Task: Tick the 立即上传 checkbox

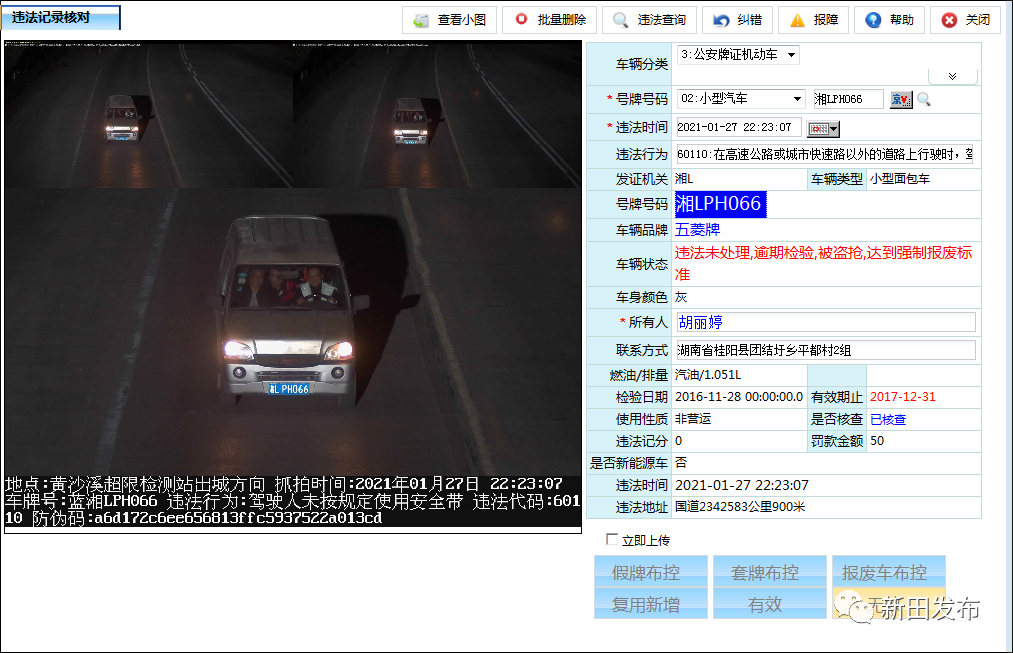Action: (x=612, y=539)
